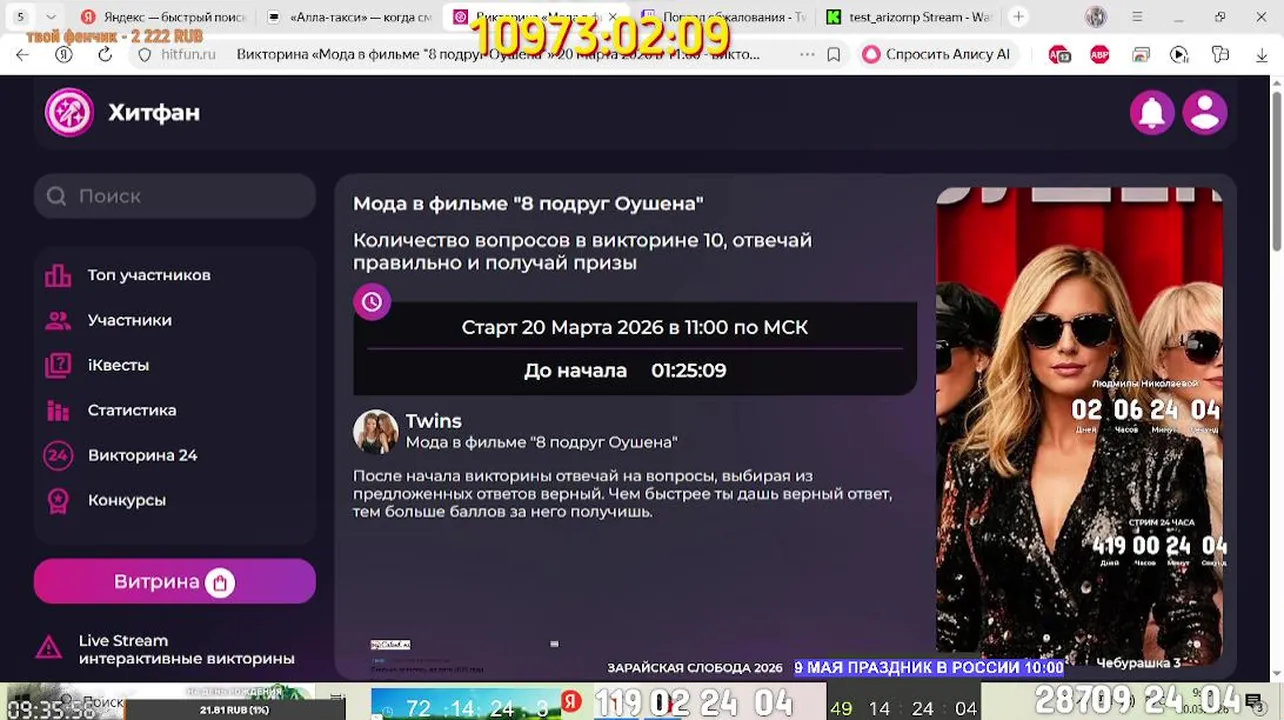The image size is (1284, 720).
Task: Open address bar three-dots menu
Action: [x=807, y=55]
